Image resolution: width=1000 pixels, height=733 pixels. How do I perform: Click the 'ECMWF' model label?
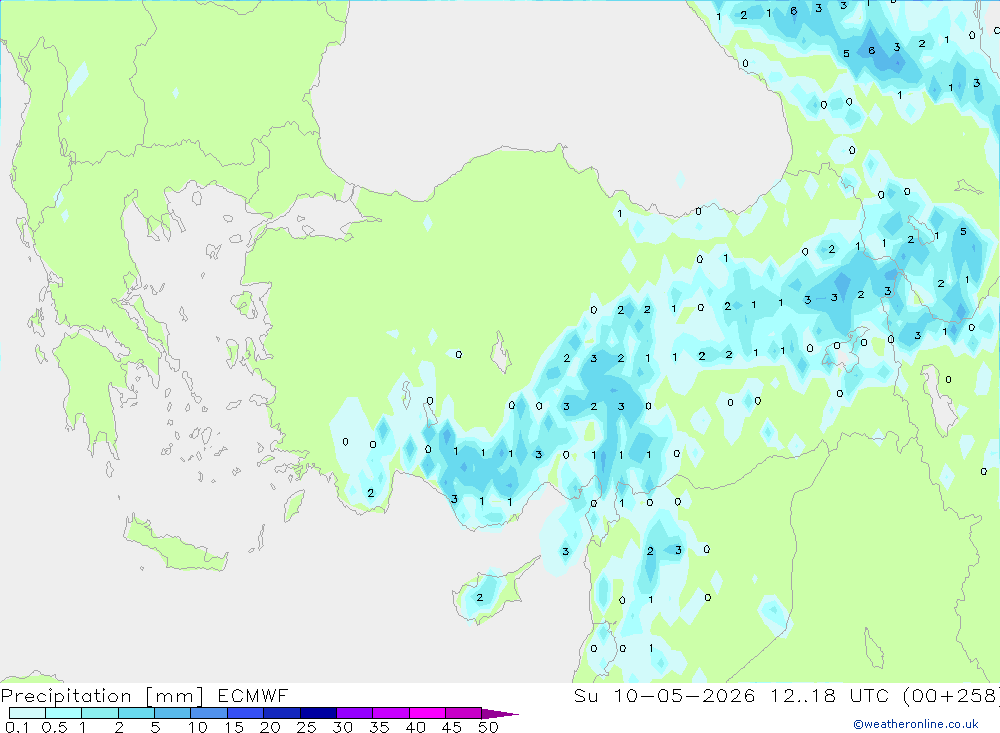point(253,696)
